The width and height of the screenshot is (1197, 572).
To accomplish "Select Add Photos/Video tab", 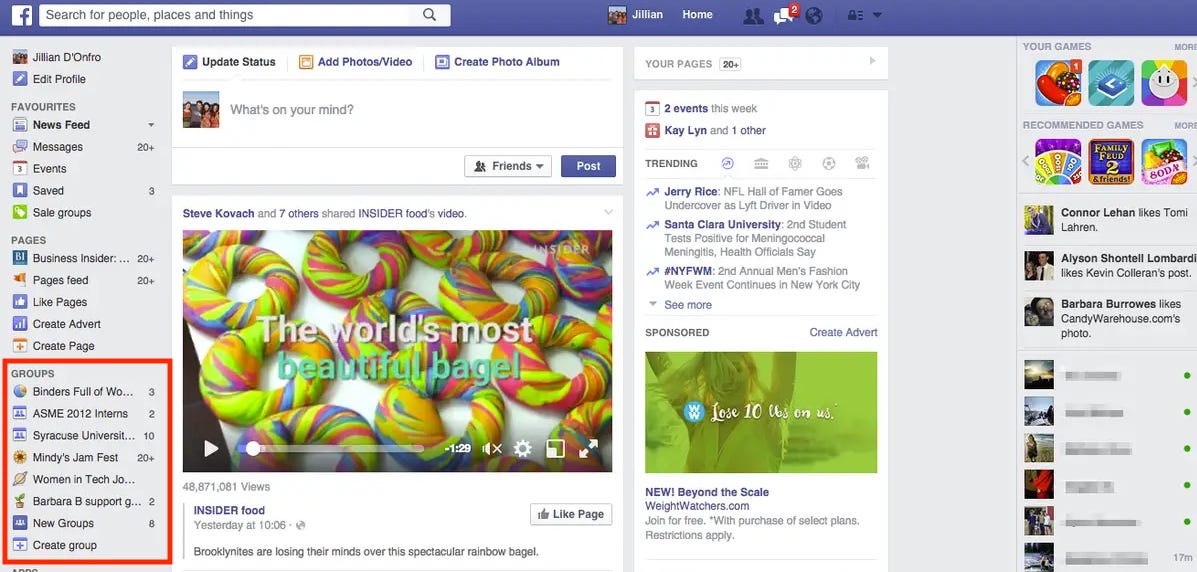I will (x=356, y=62).
